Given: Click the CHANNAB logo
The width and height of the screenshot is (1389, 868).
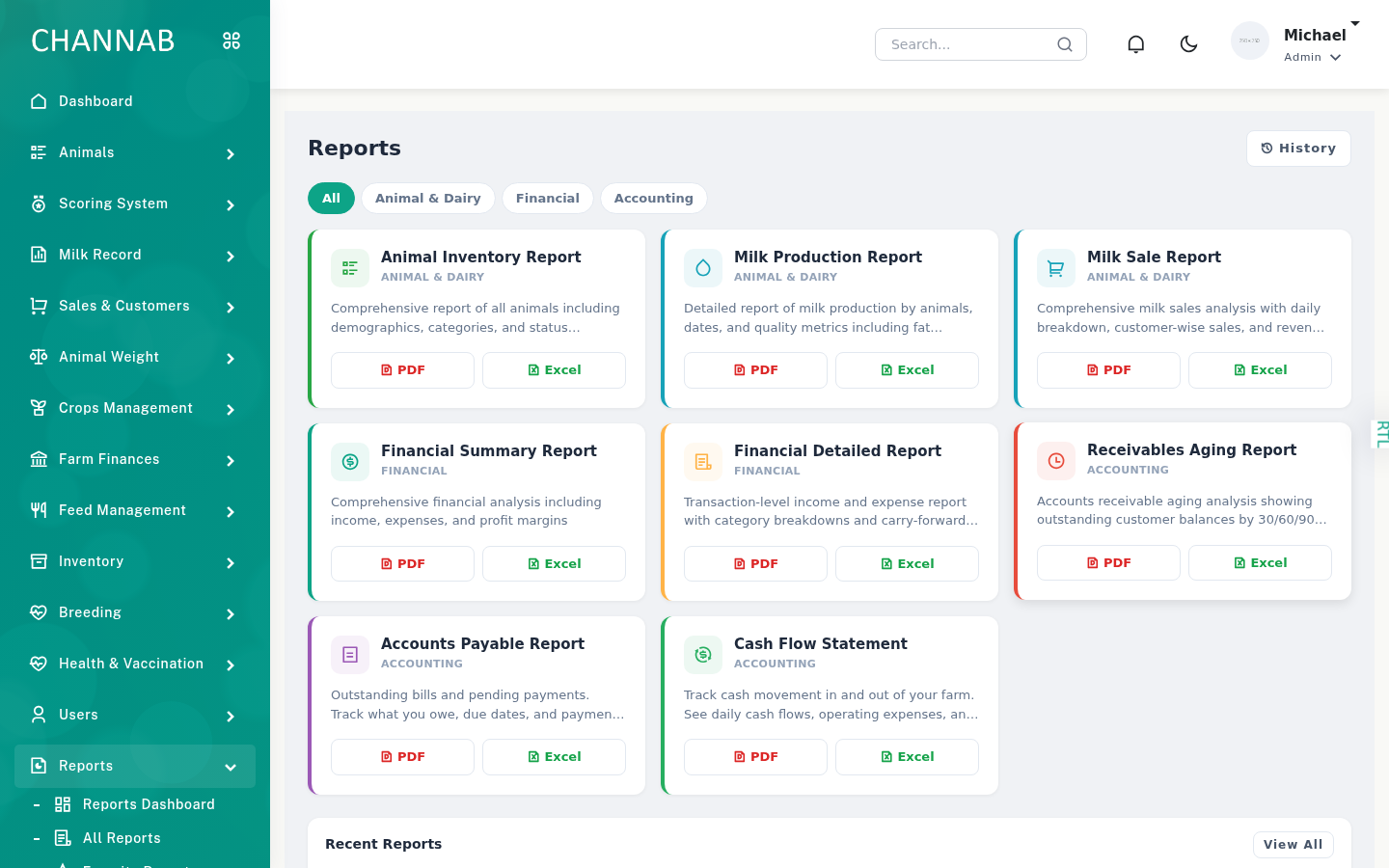Looking at the screenshot, I should coord(103,41).
